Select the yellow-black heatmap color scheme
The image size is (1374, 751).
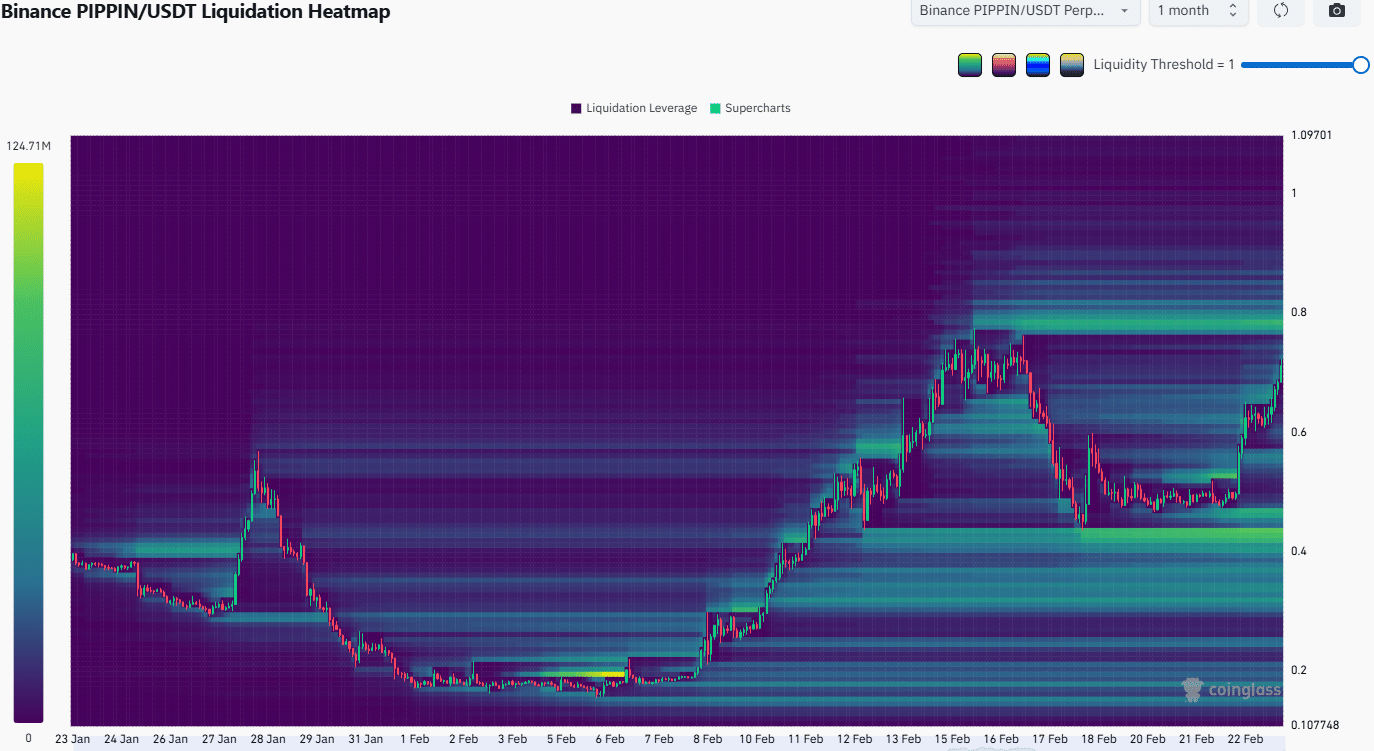(1071, 64)
